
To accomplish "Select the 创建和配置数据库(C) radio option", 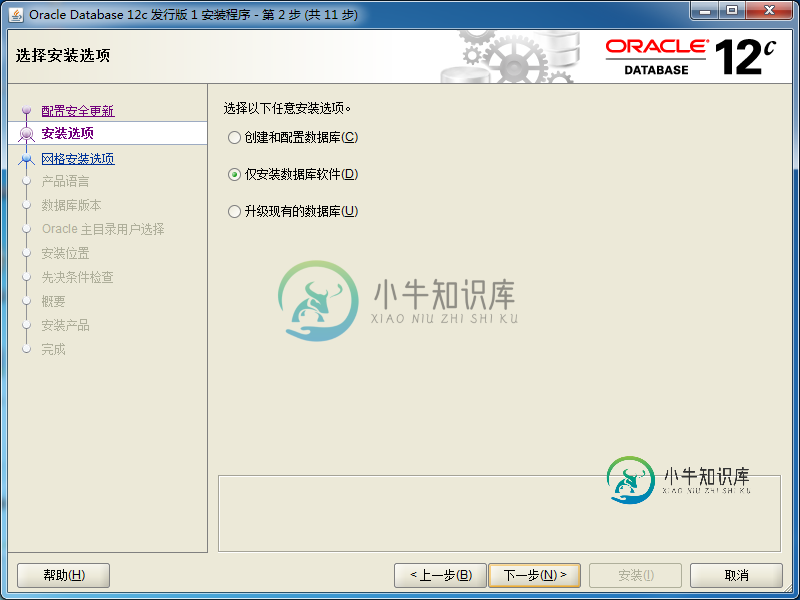I will pos(293,137).
